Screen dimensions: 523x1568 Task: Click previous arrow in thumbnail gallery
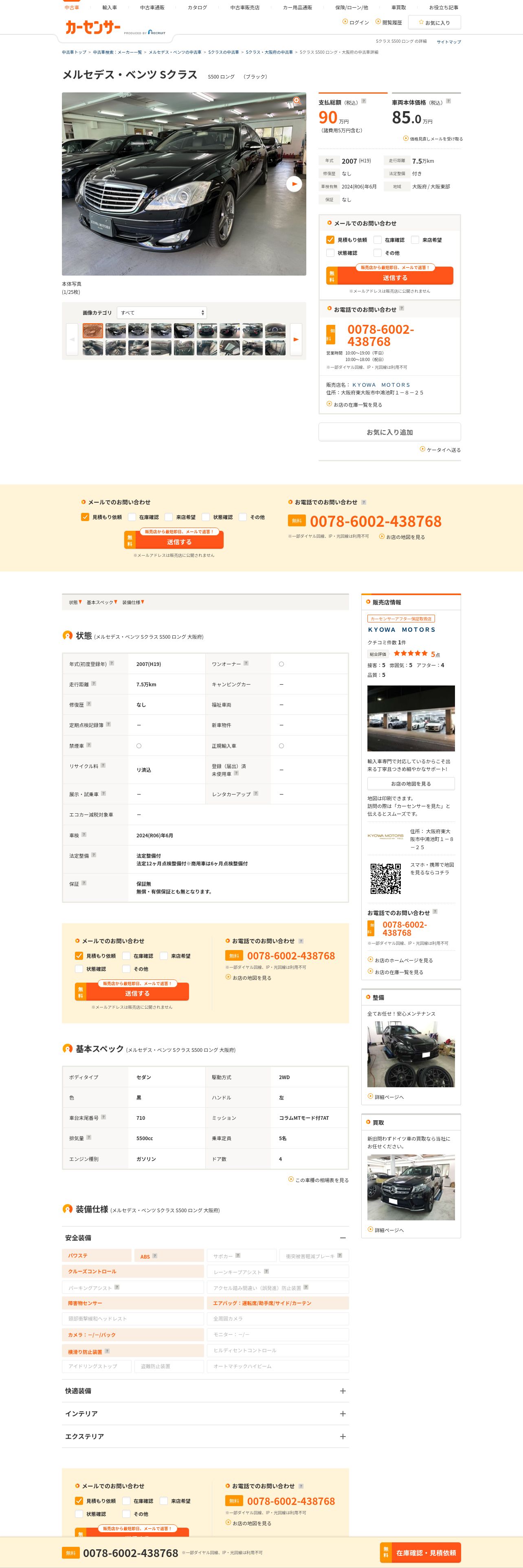[73, 339]
